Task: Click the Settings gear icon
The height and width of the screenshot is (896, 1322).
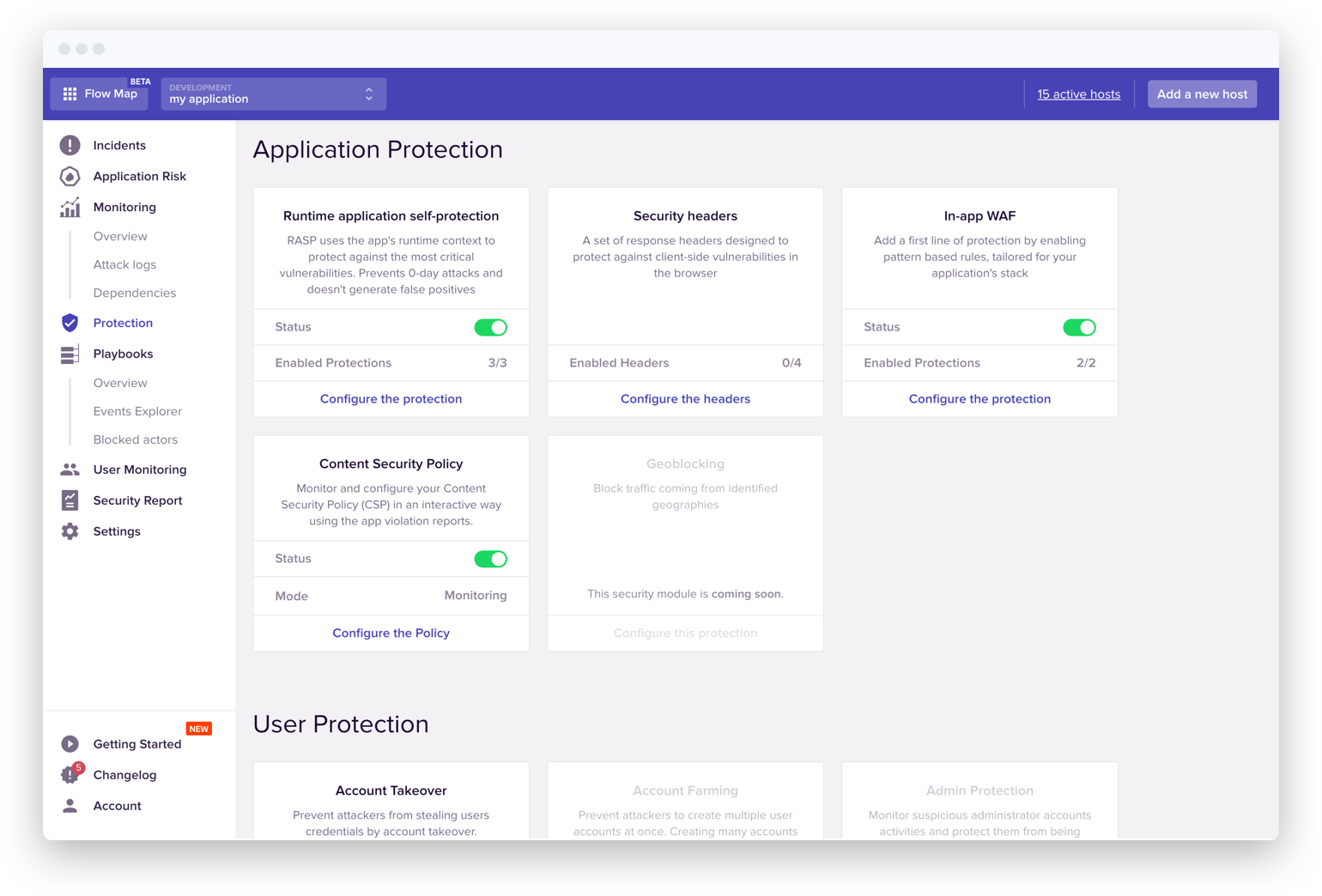Action: coord(70,531)
